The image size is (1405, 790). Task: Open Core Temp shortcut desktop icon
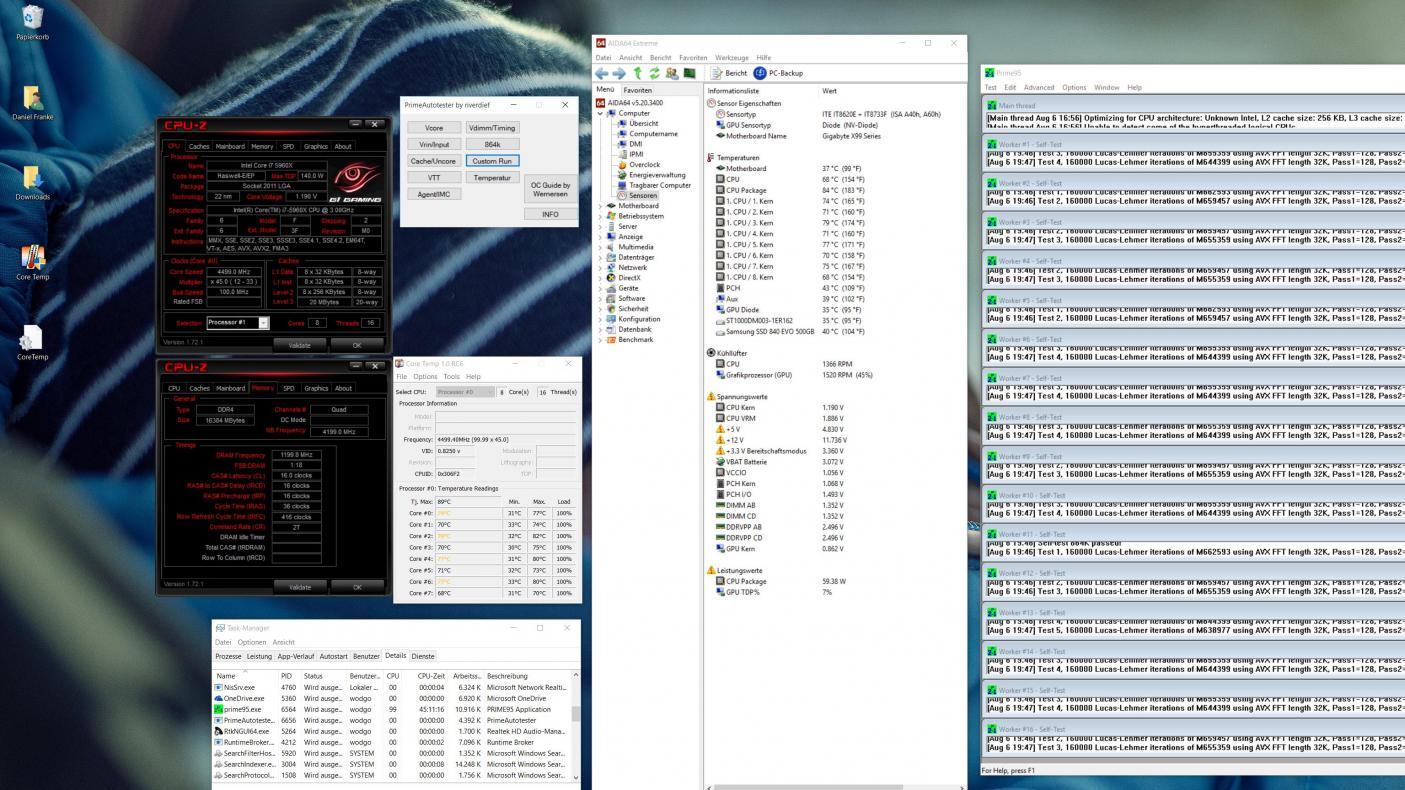32,263
